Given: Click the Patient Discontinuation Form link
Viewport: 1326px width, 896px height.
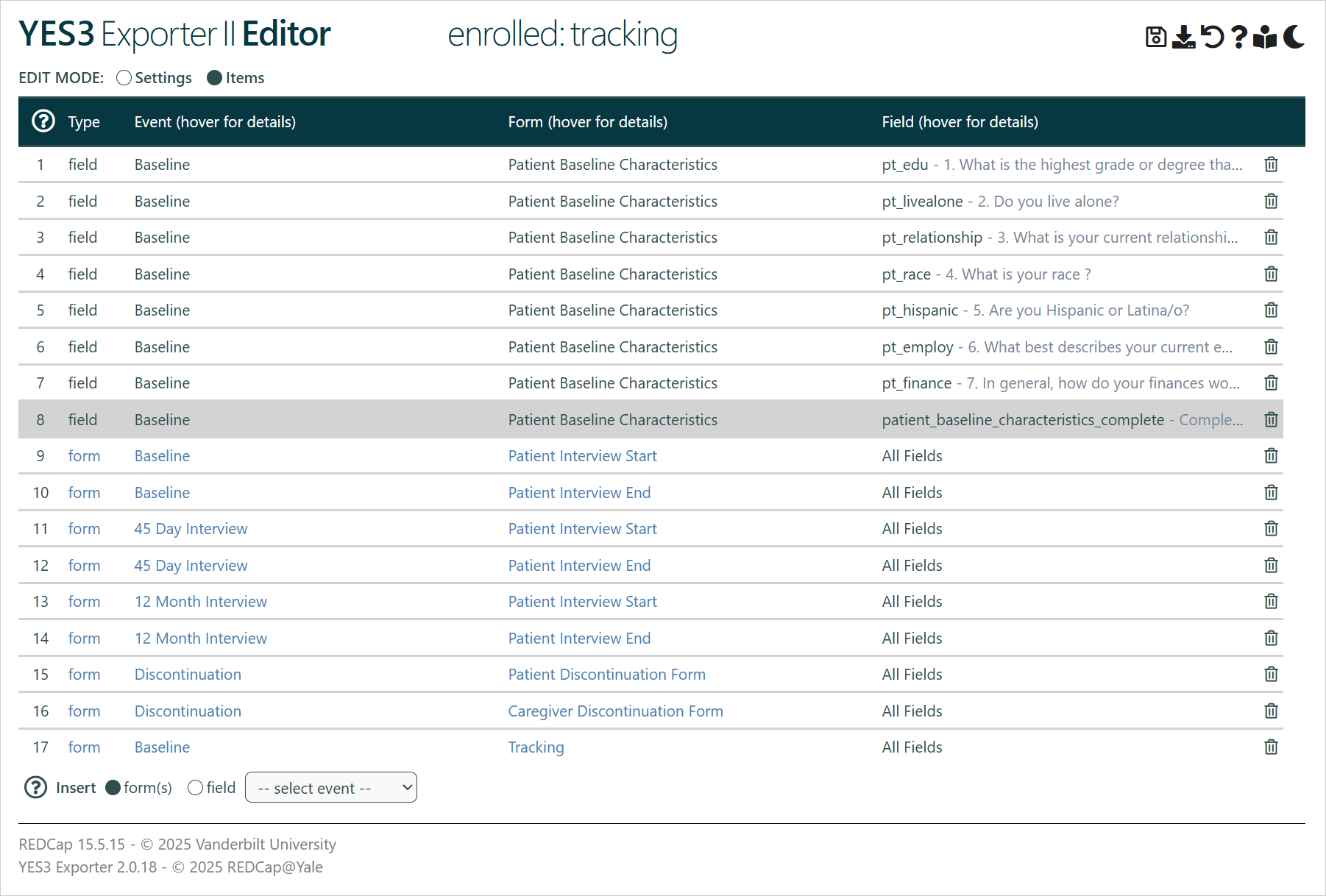Looking at the screenshot, I should (x=606, y=675).
